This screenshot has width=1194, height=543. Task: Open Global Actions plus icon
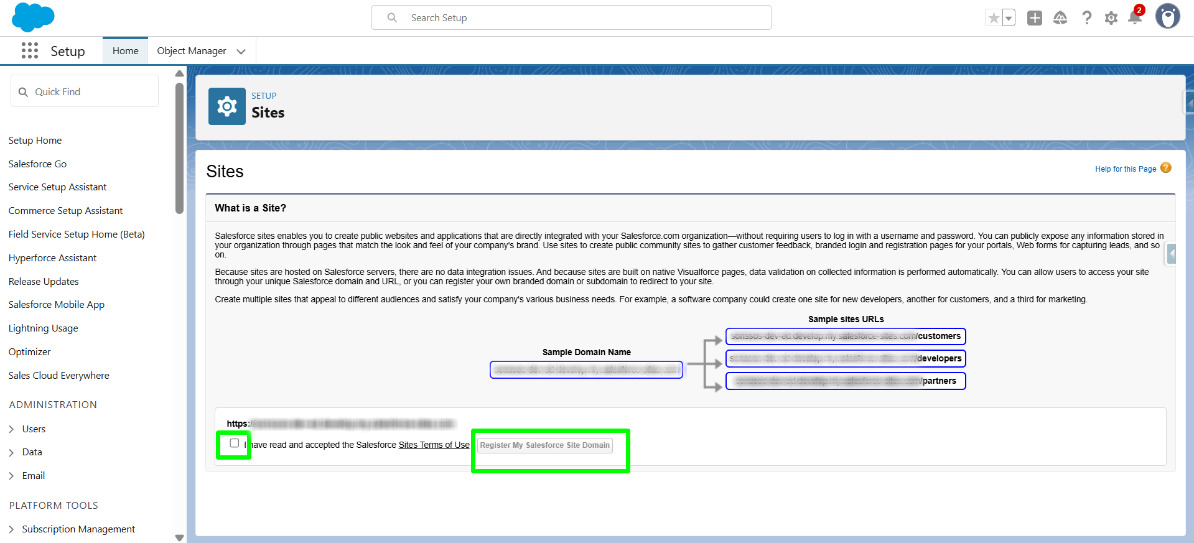point(1035,18)
